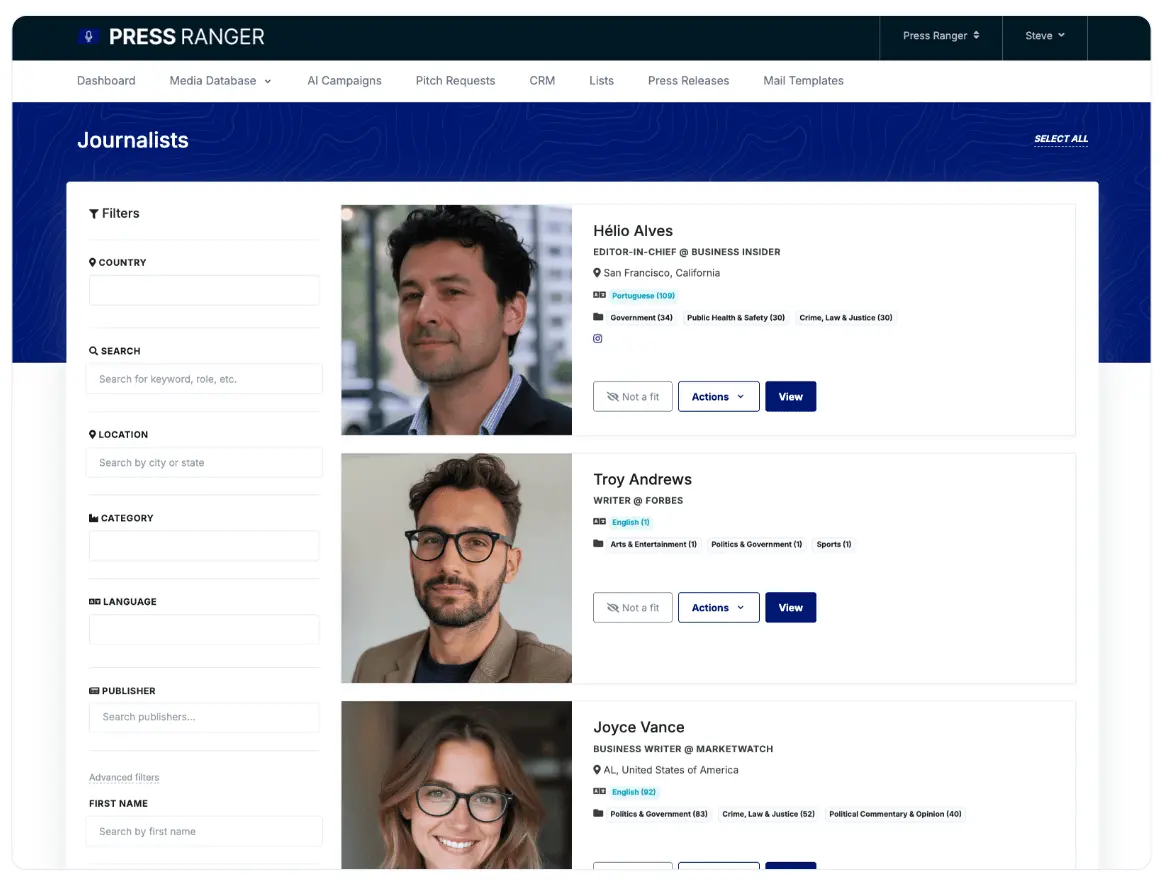The width and height of the screenshot is (1168, 883).
Task: Click the Search publishers field
Action: tap(204, 717)
